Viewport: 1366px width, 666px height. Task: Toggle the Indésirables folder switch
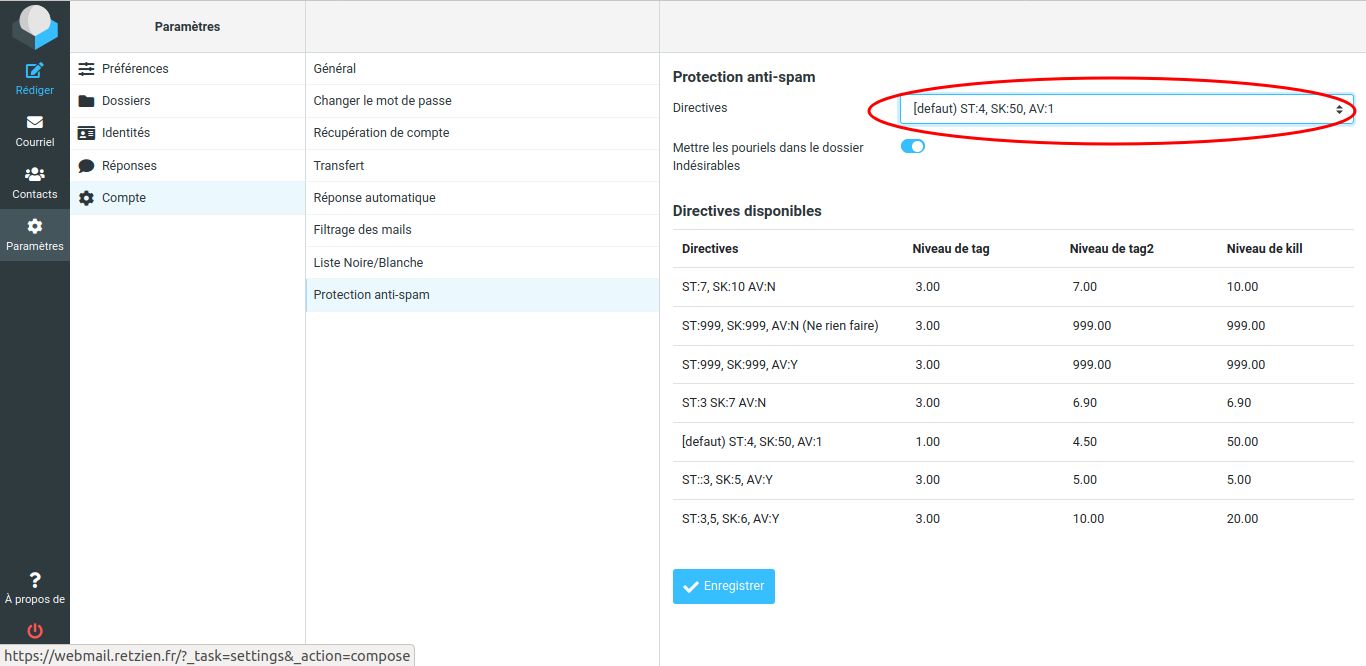pos(913,146)
